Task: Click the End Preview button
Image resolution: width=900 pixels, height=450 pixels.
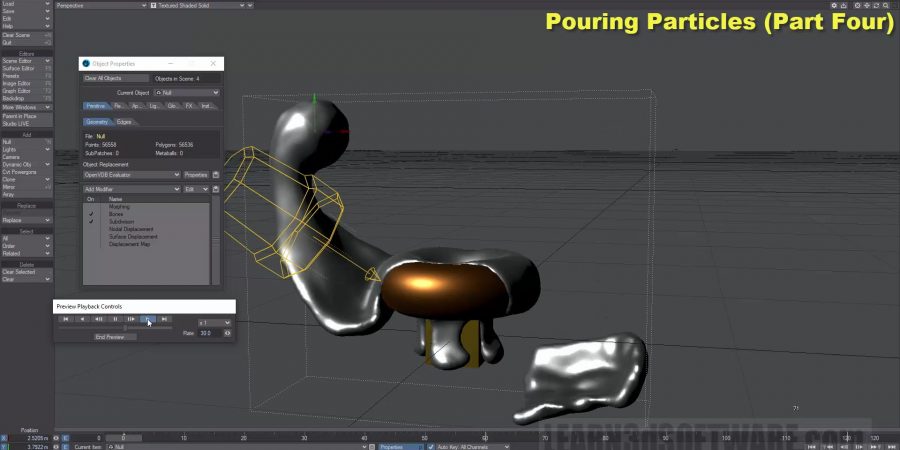Action: pos(115,337)
